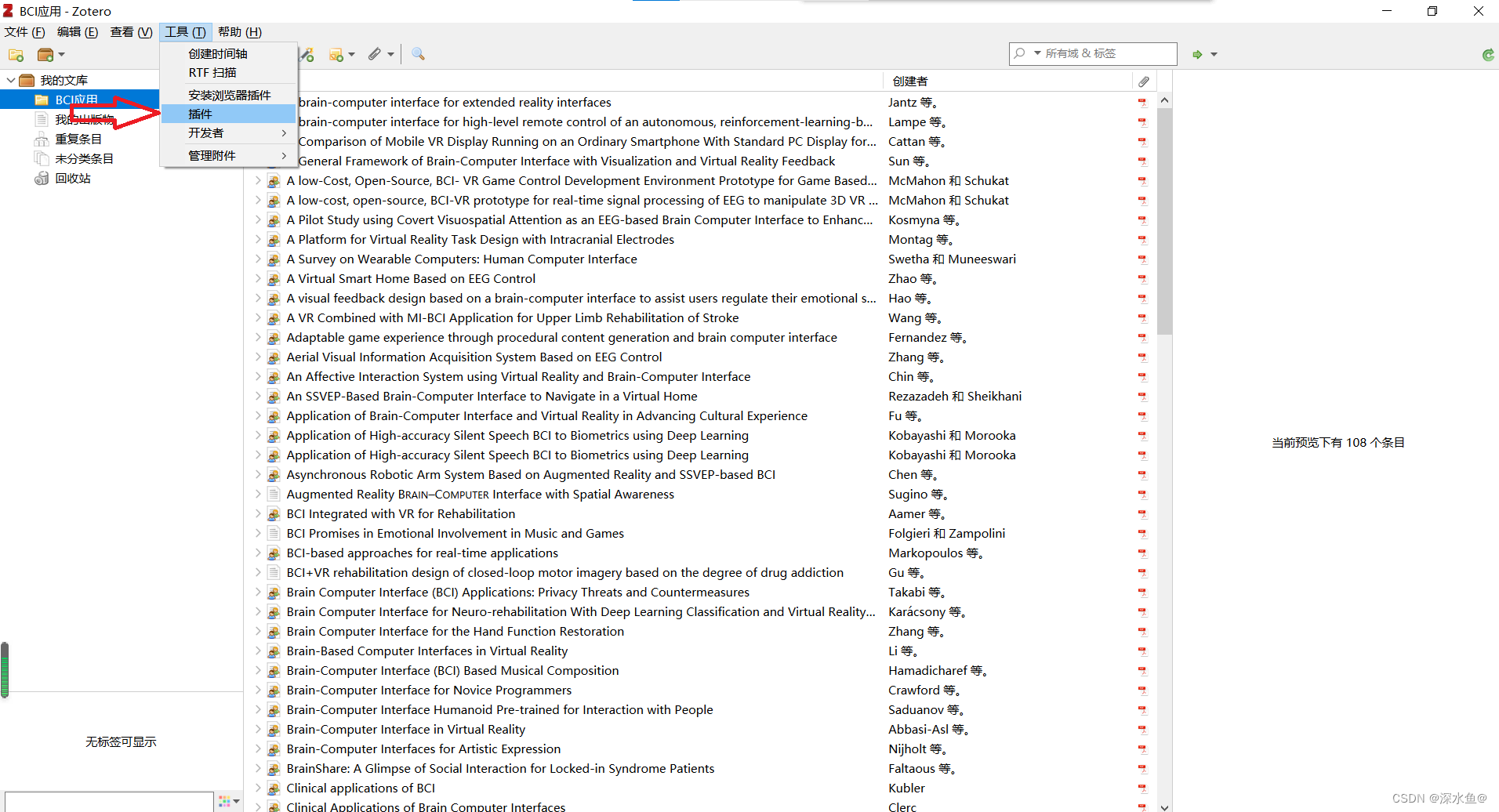Expand the A Virtual Smart Home item row
The image size is (1499, 812).
pyautogui.click(x=258, y=279)
